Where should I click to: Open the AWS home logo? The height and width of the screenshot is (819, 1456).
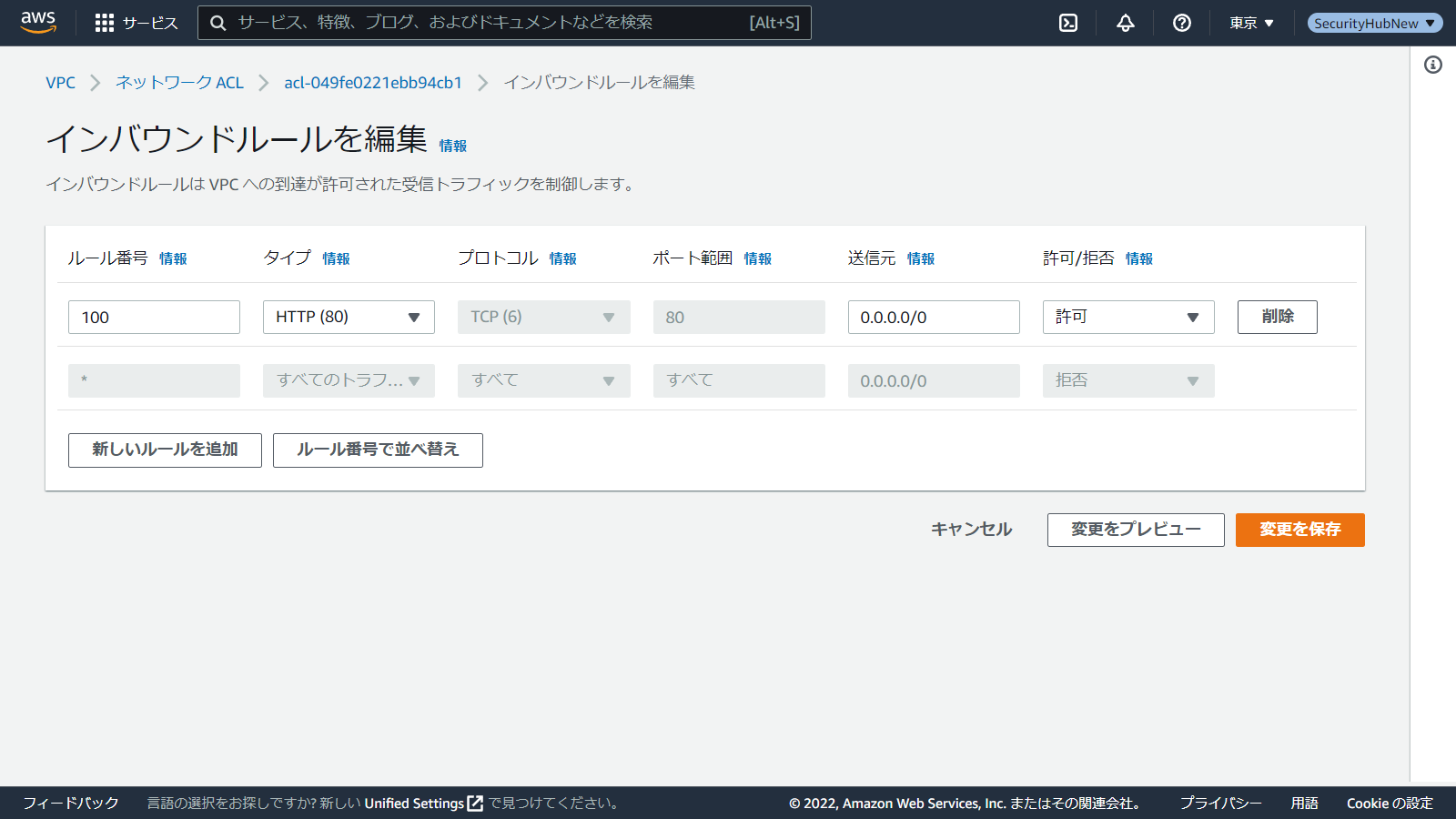pos(38,23)
